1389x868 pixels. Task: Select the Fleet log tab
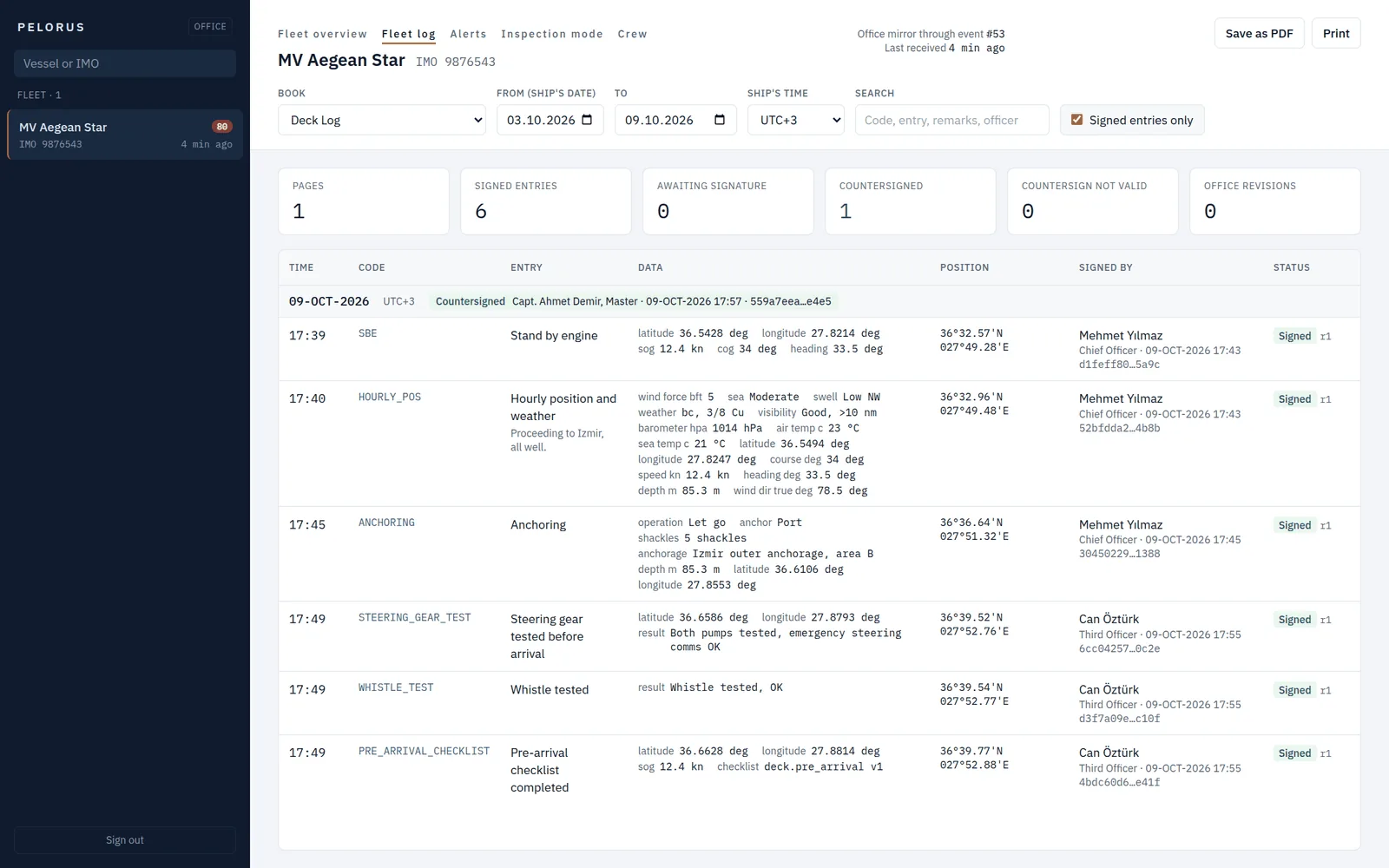pyautogui.click(x=408, y=34)
